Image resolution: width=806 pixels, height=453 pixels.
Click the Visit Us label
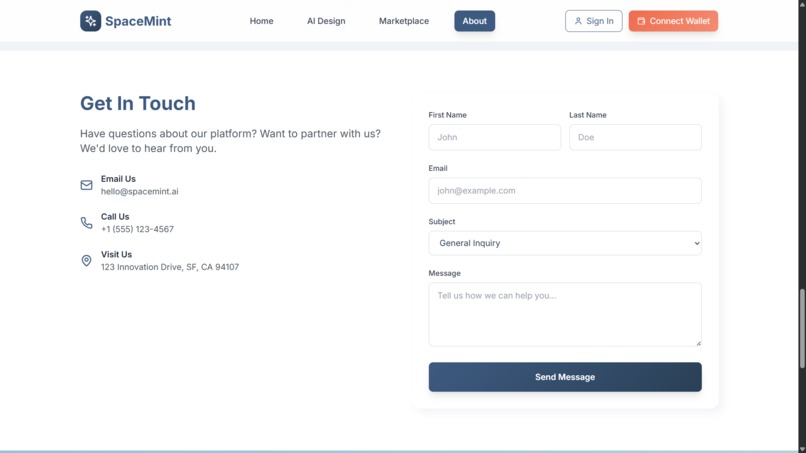click(116, 255)
